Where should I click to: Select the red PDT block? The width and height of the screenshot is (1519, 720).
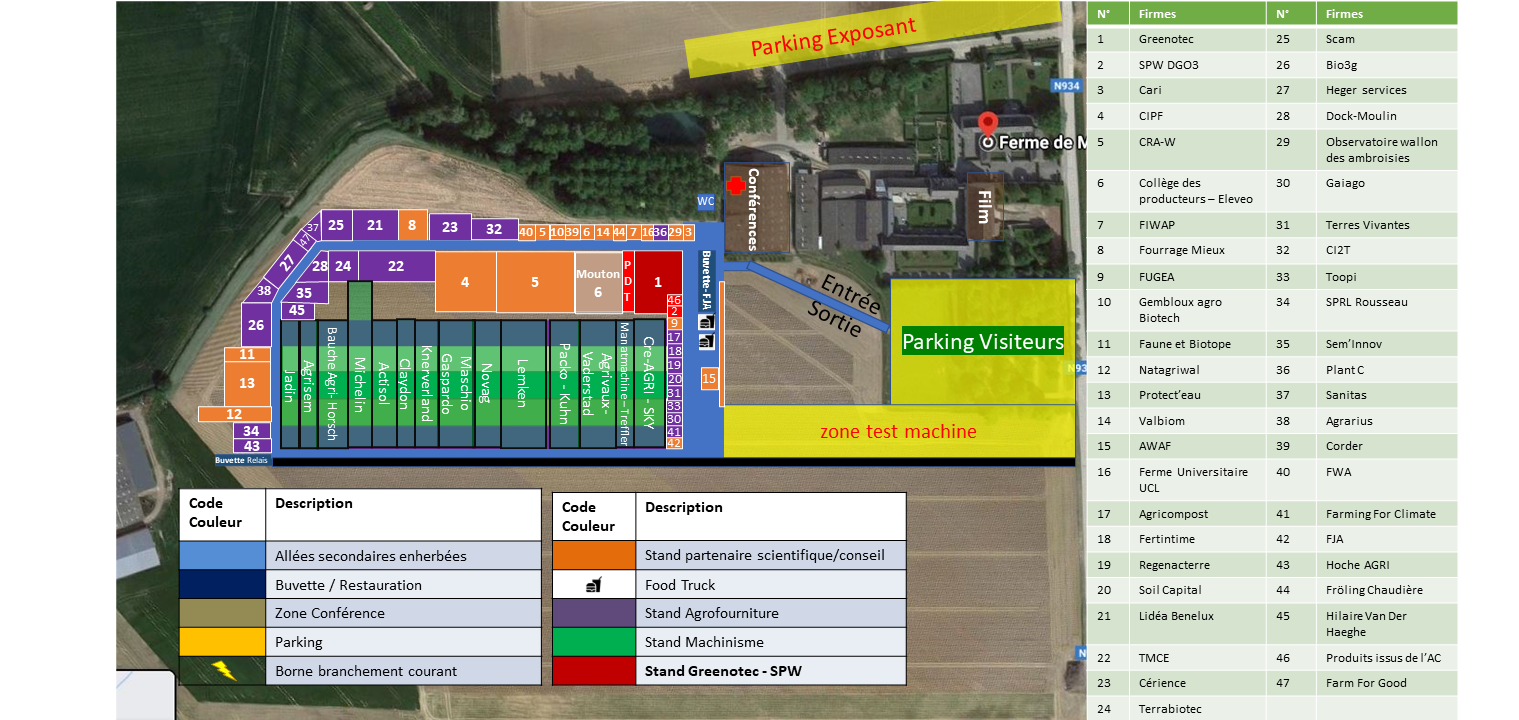click(x=628, y=283)
